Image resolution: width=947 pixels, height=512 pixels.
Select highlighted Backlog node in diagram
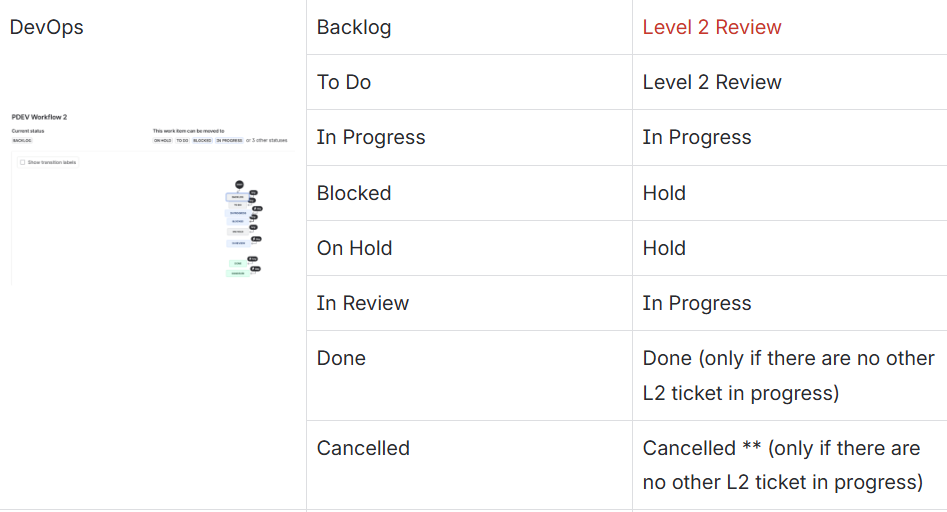pos(237,197)
